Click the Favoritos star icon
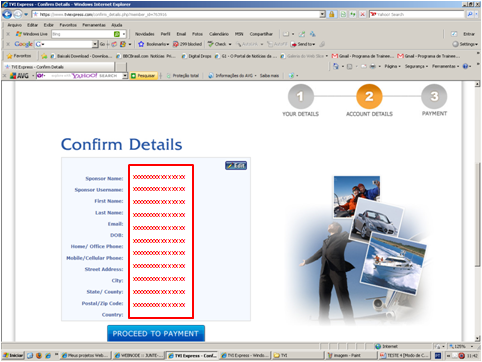This screenshot has width=482, height=362. pos(10,56)
